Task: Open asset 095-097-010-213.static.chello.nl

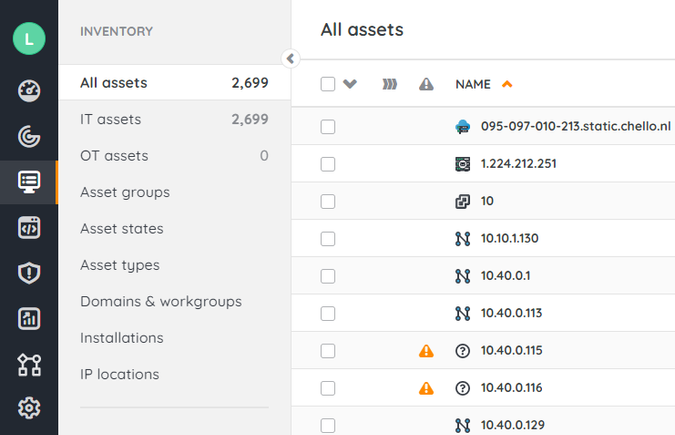Action: [x=575, y=126]
